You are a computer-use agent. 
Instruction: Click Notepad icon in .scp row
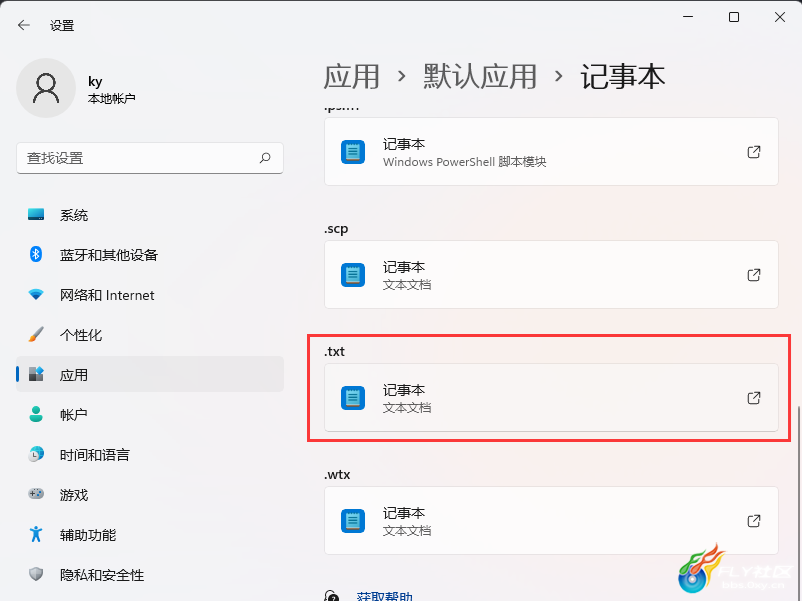[353, 275]
